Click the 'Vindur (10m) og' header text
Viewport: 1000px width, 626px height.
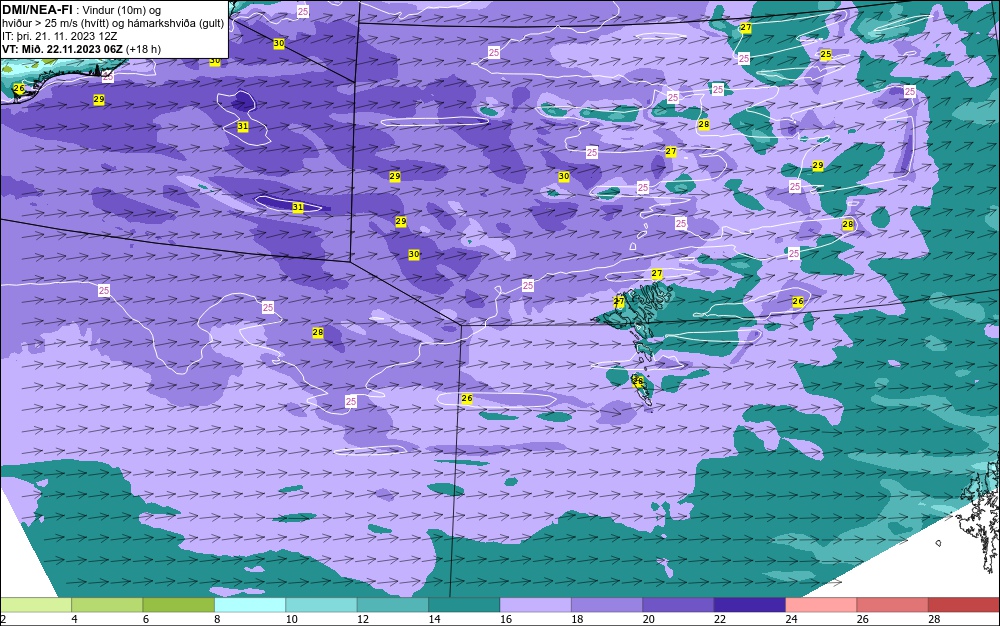pyautogui.click(x=122, y=10)
